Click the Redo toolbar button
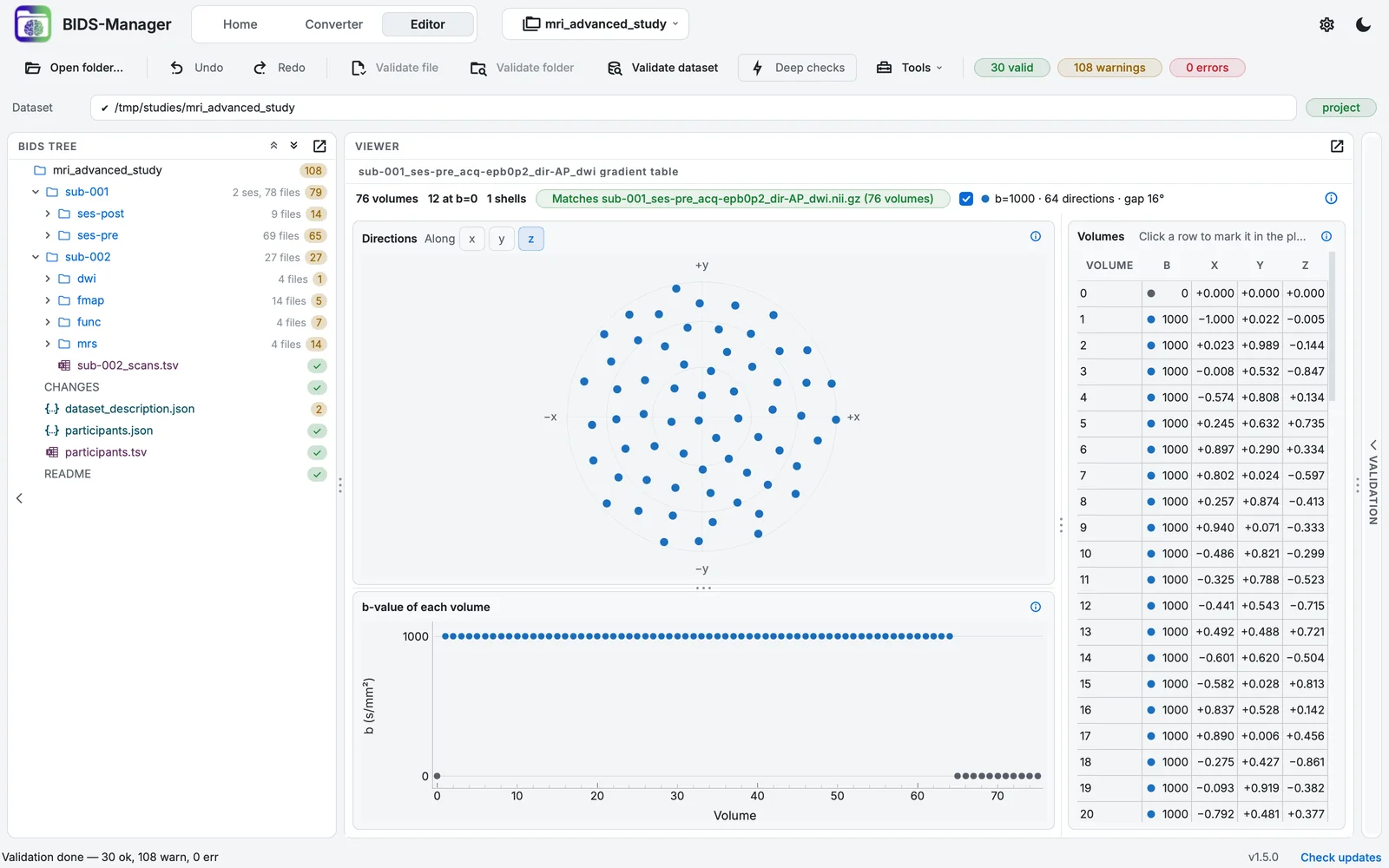The image size is (1389, 868). [x=280, y=68]
